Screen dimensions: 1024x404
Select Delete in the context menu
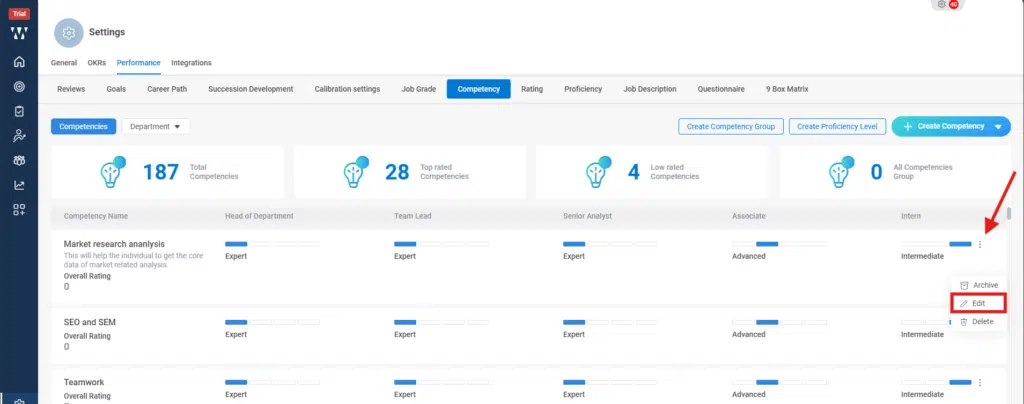(979, 321)
